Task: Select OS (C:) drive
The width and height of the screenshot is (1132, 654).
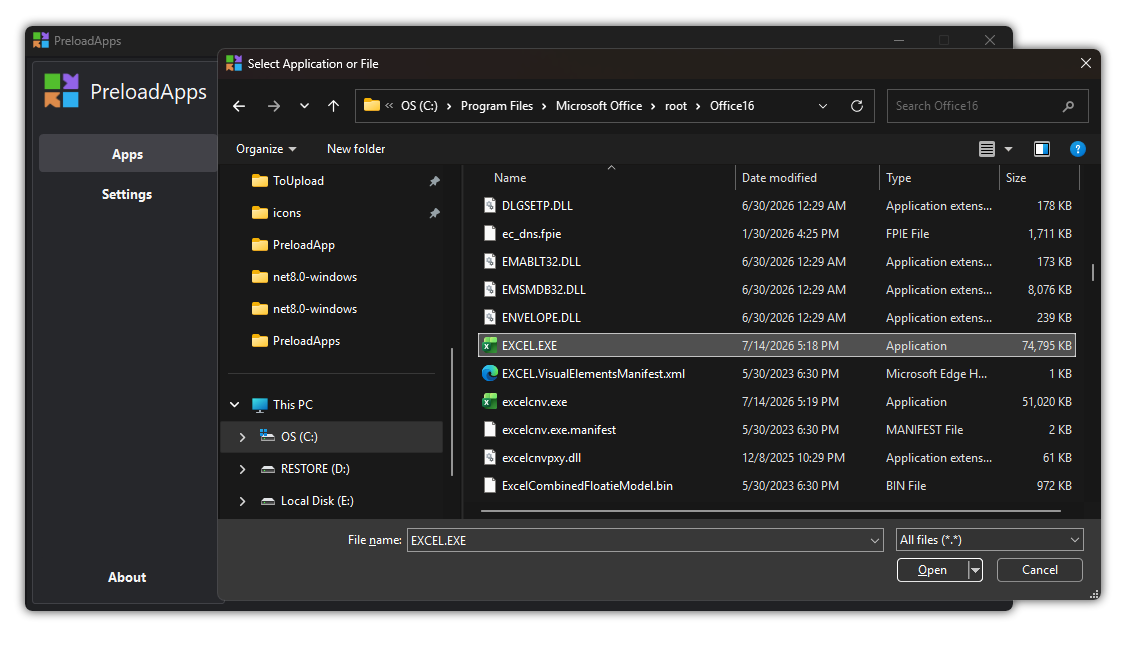Action: click(x=299, y=437)
